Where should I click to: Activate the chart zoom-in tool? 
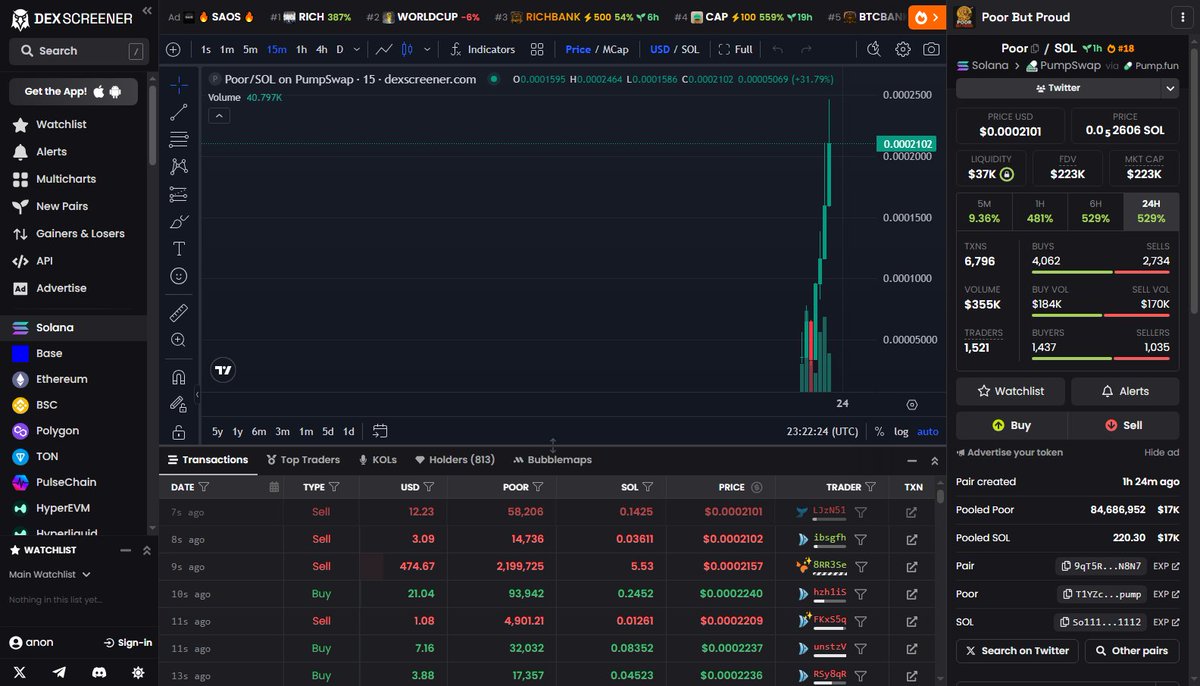tap(178, 340)
